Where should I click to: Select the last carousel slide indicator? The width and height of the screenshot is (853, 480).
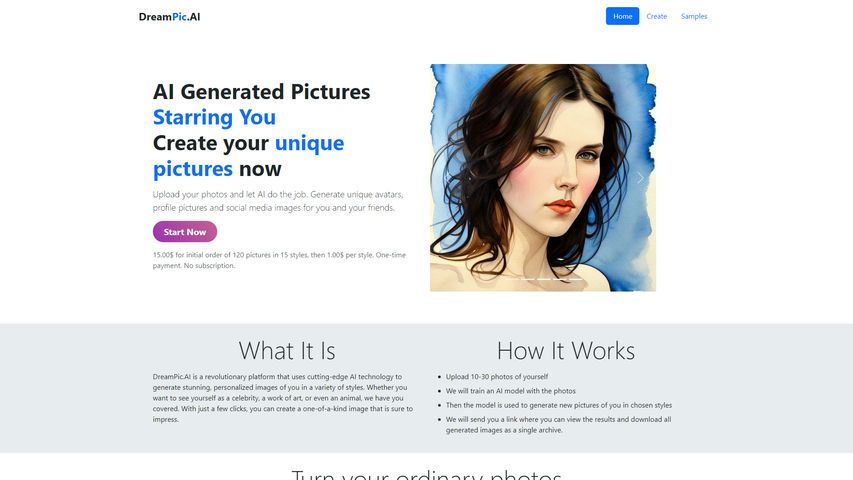(x=576, y=279)
